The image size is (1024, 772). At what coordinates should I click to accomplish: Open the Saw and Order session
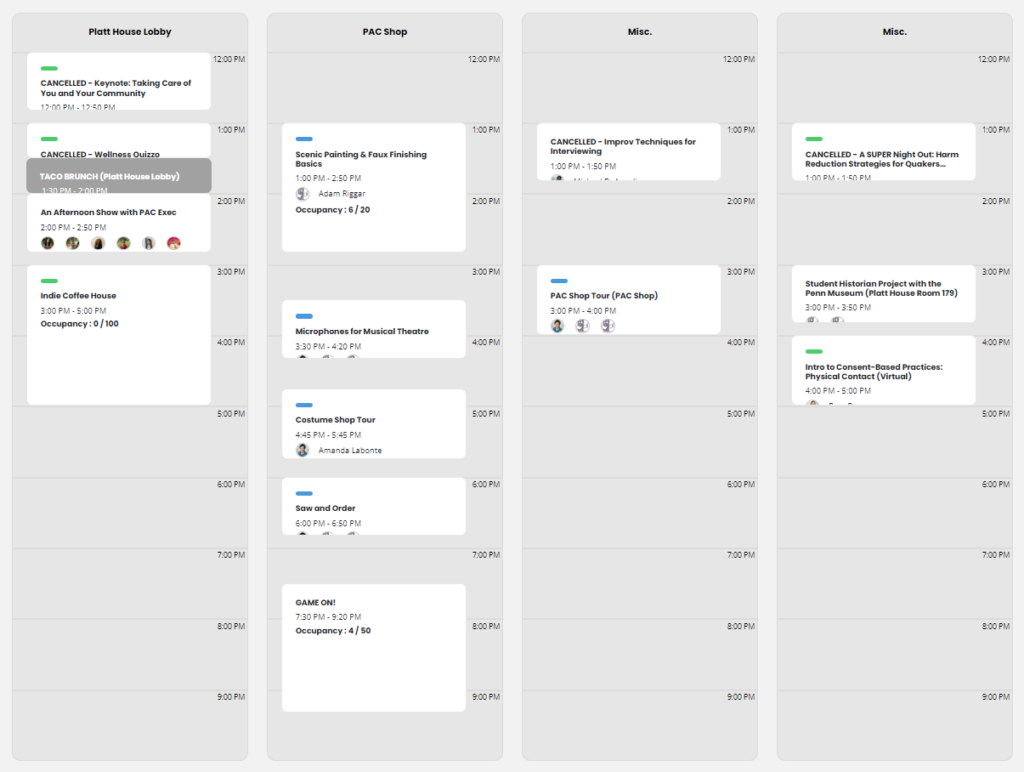374,507
